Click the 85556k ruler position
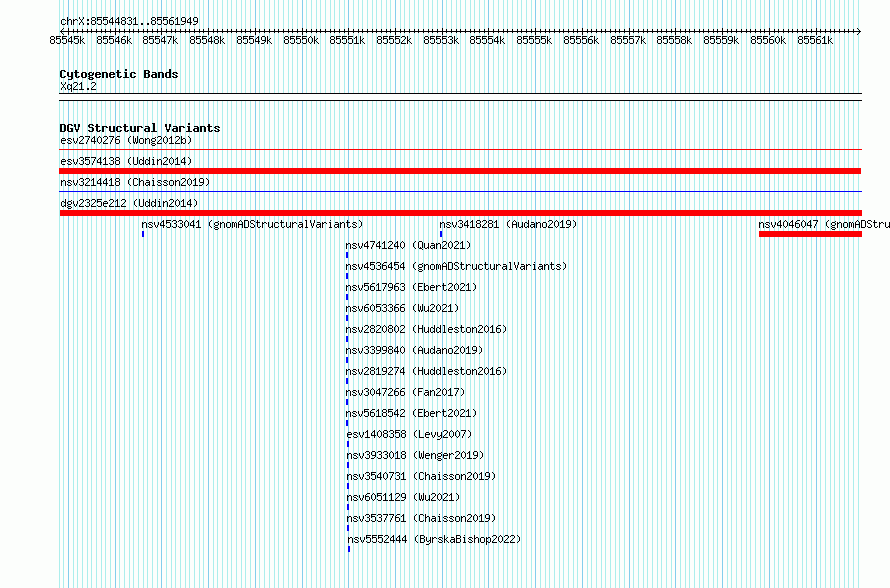This screenshot has width=890, height=588. pos(581,40)
